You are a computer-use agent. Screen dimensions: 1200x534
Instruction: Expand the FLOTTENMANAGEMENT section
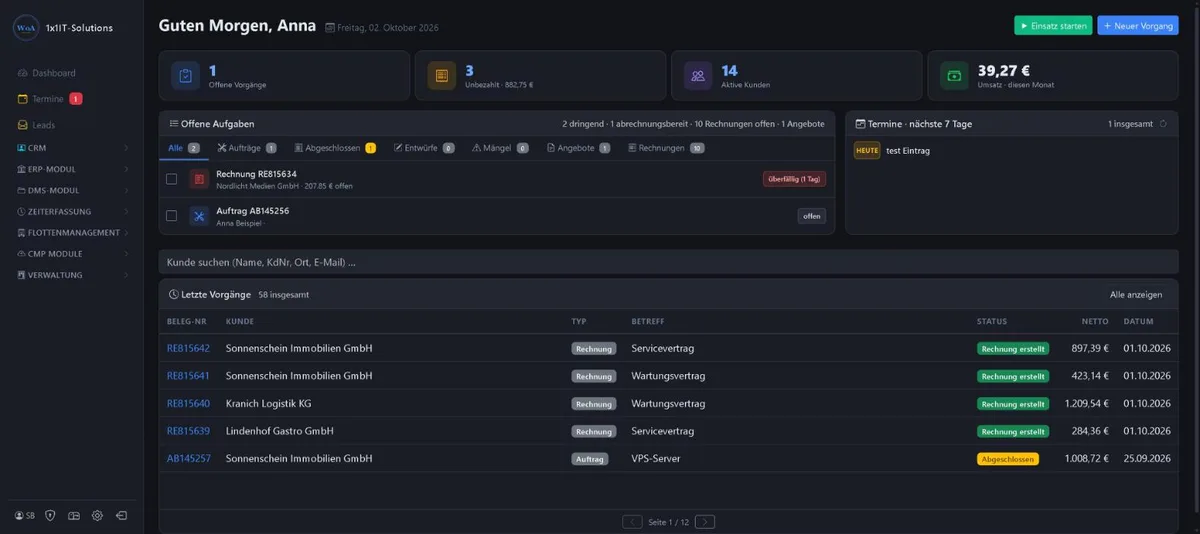72,232
